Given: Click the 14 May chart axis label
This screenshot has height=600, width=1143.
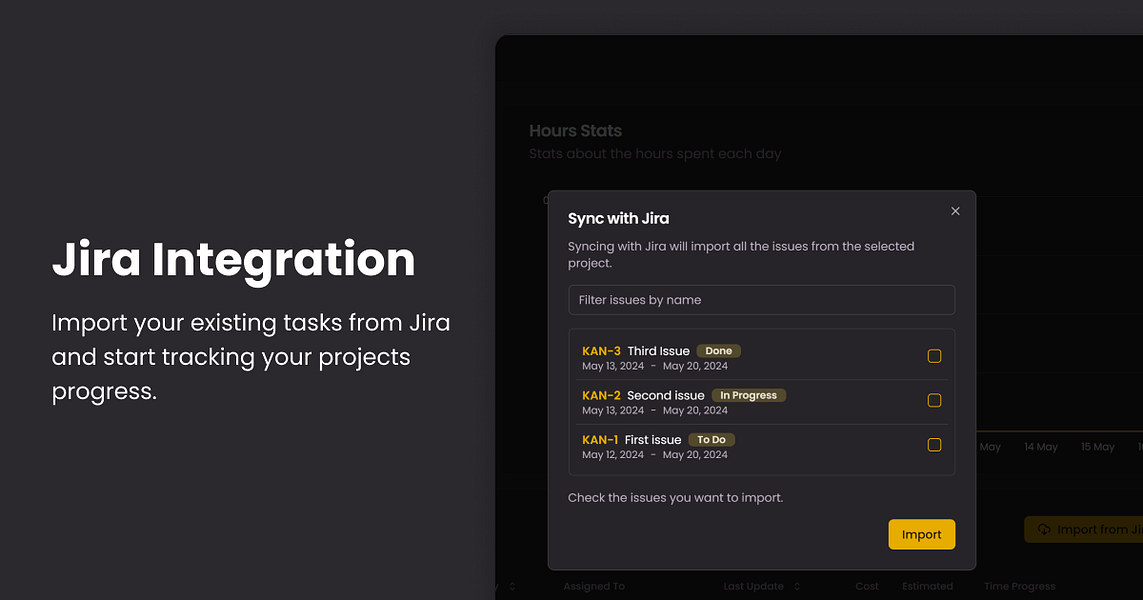Looking at the screenshot, I should click(x=1040, y=447).
